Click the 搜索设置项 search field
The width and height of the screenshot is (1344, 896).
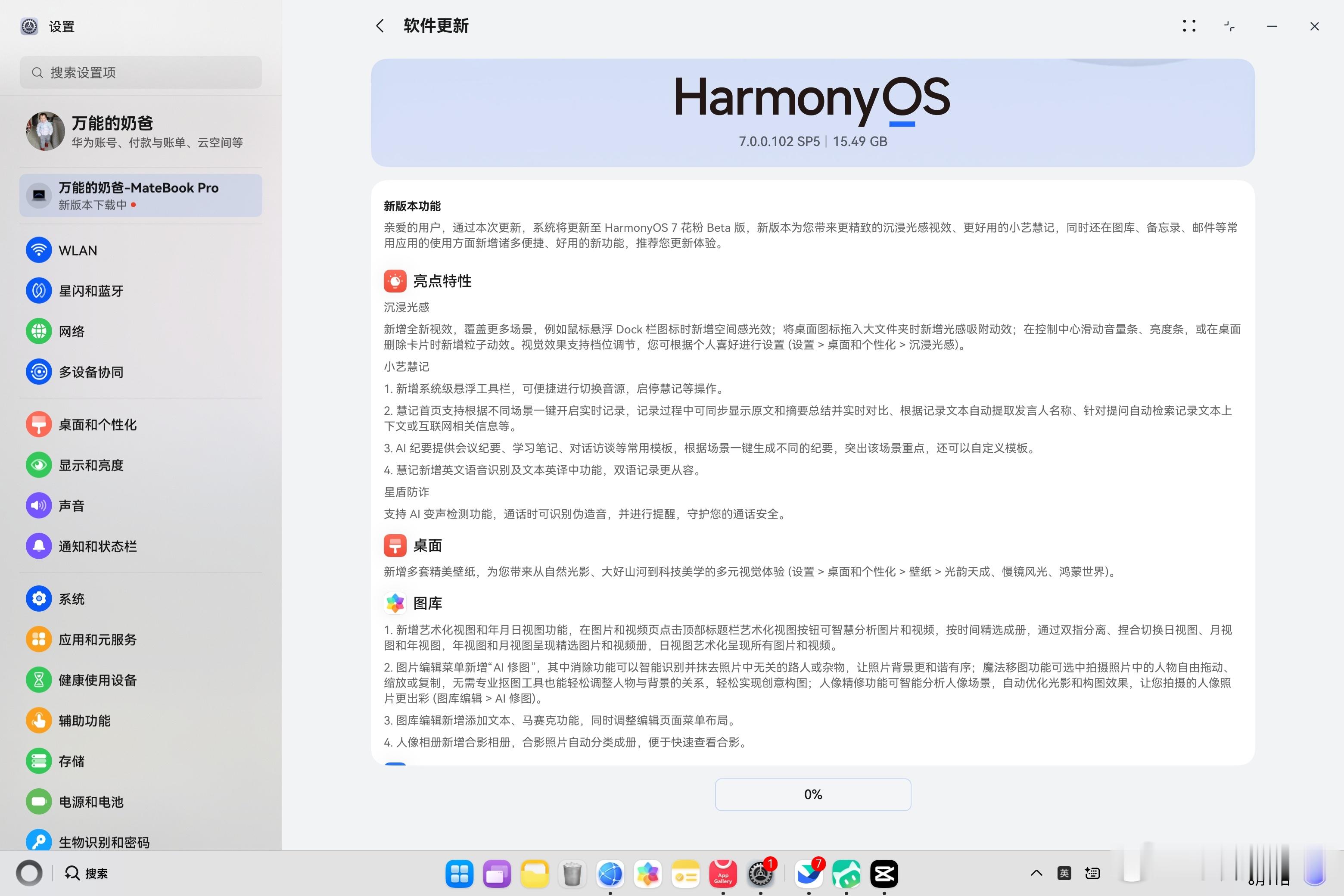click(140, 72)
